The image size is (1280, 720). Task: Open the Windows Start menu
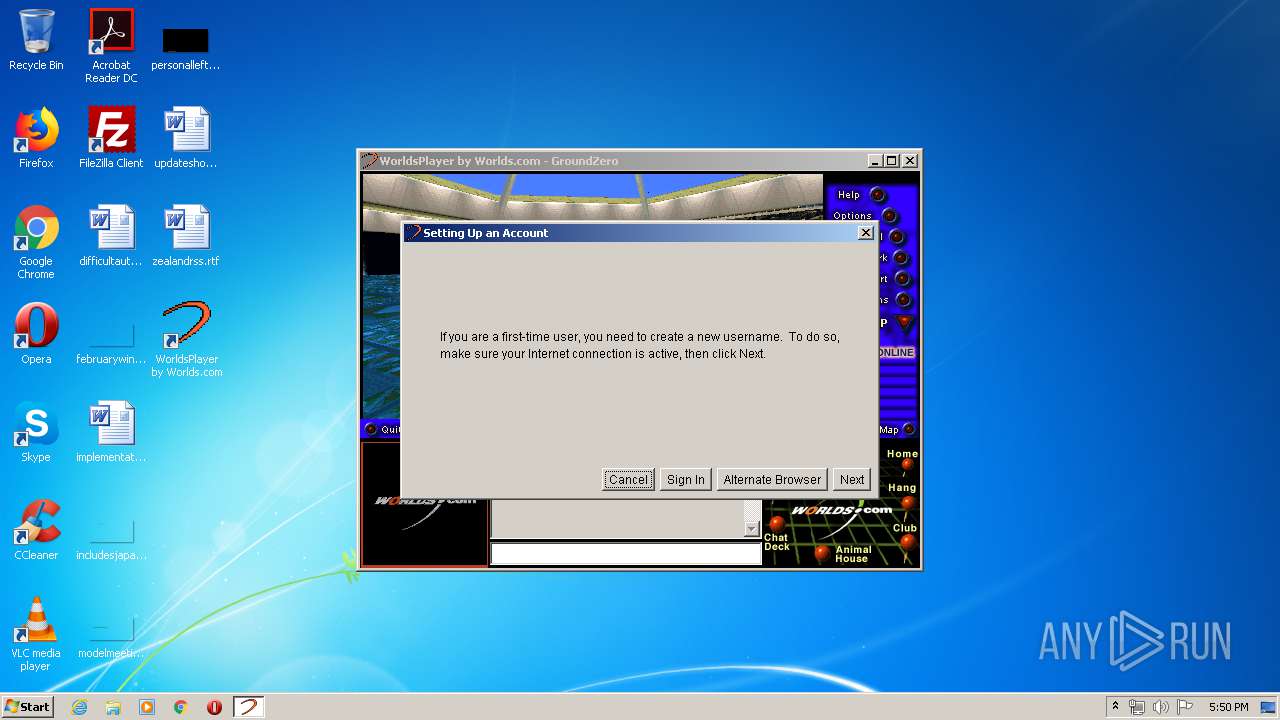pyautogui.click(x=27, y=707)
